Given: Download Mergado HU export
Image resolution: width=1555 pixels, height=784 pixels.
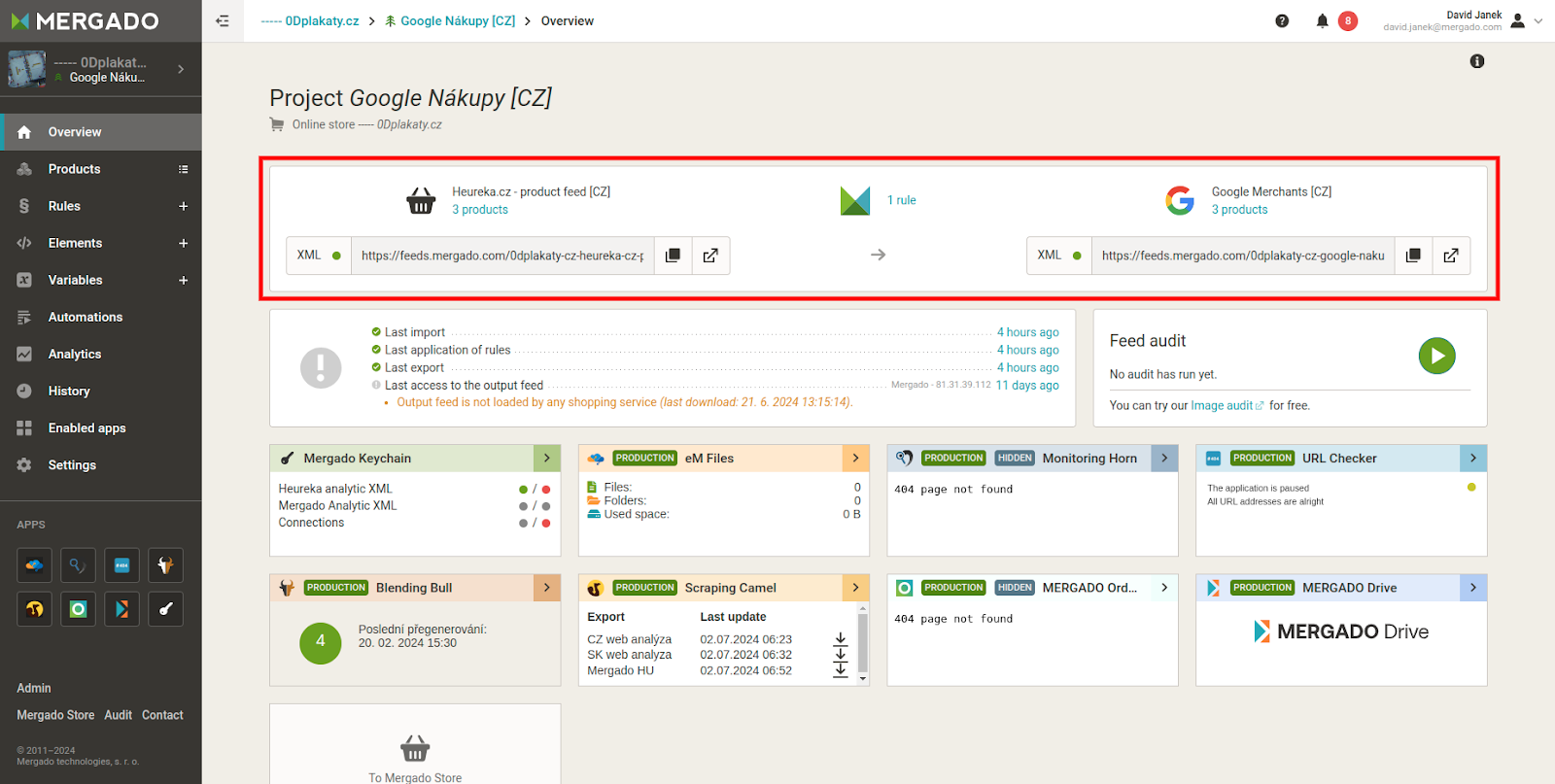Looking at the screenshot, I should tap(841, 670).
